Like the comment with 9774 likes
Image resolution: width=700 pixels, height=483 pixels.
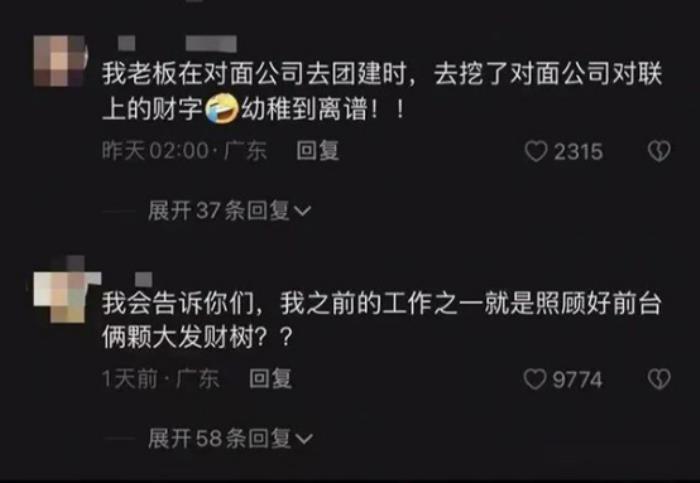(535, 379)
